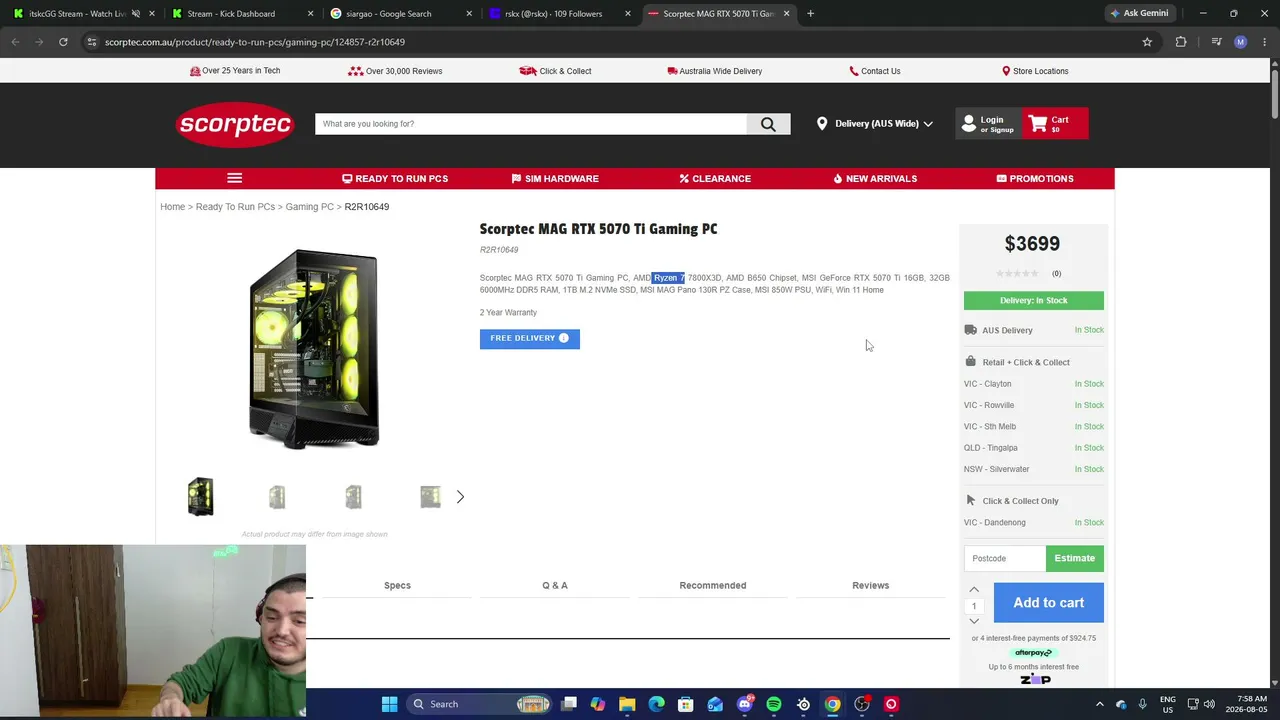Open the Clearance menu
Image resolution: width=1280 pixels, height=720 pixels.
pyautogui.click(x=715, y=178)
